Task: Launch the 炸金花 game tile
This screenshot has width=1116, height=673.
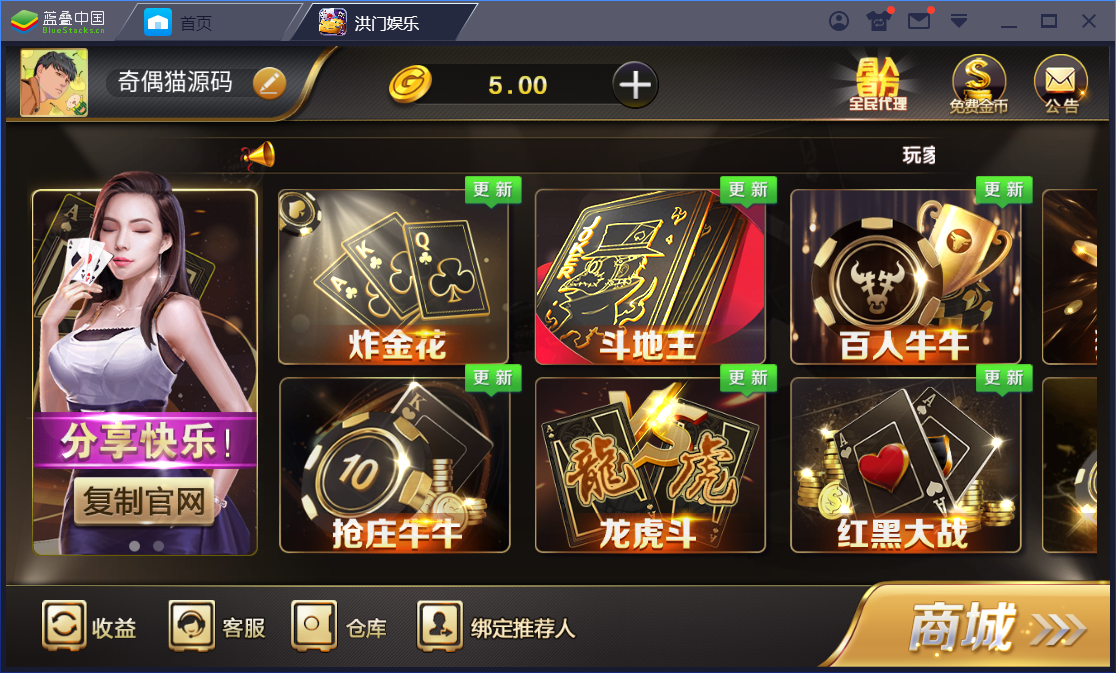Action: point(394,277)
